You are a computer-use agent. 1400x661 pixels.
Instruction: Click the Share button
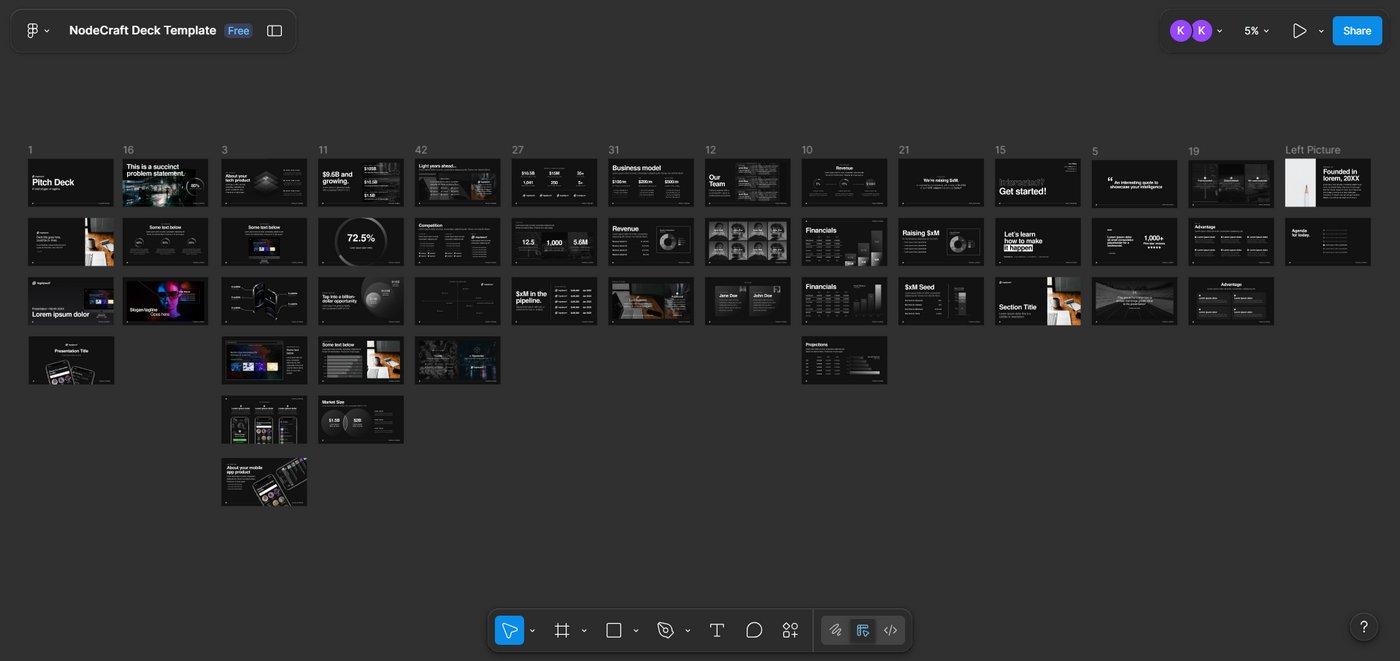coord(1357,31)
